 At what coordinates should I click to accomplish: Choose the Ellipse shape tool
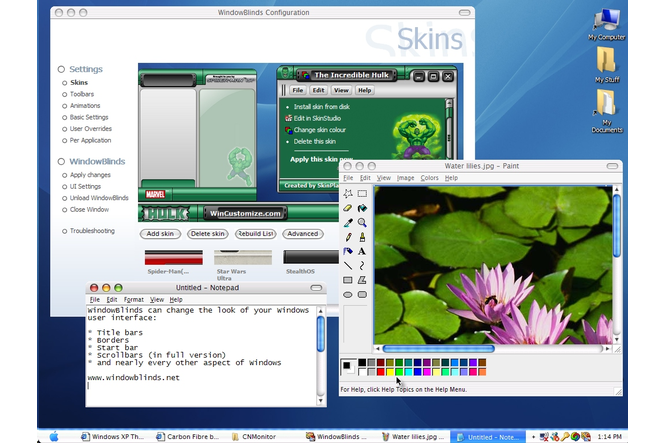348,294
